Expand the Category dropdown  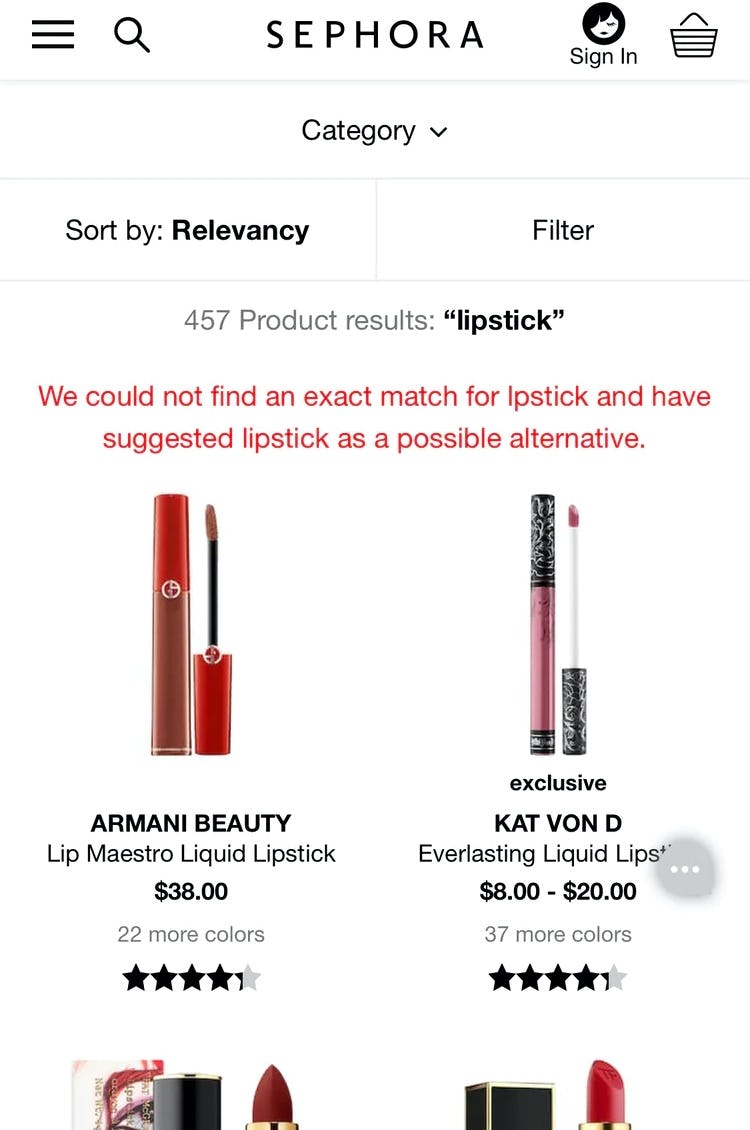click(x=375, y=131)
